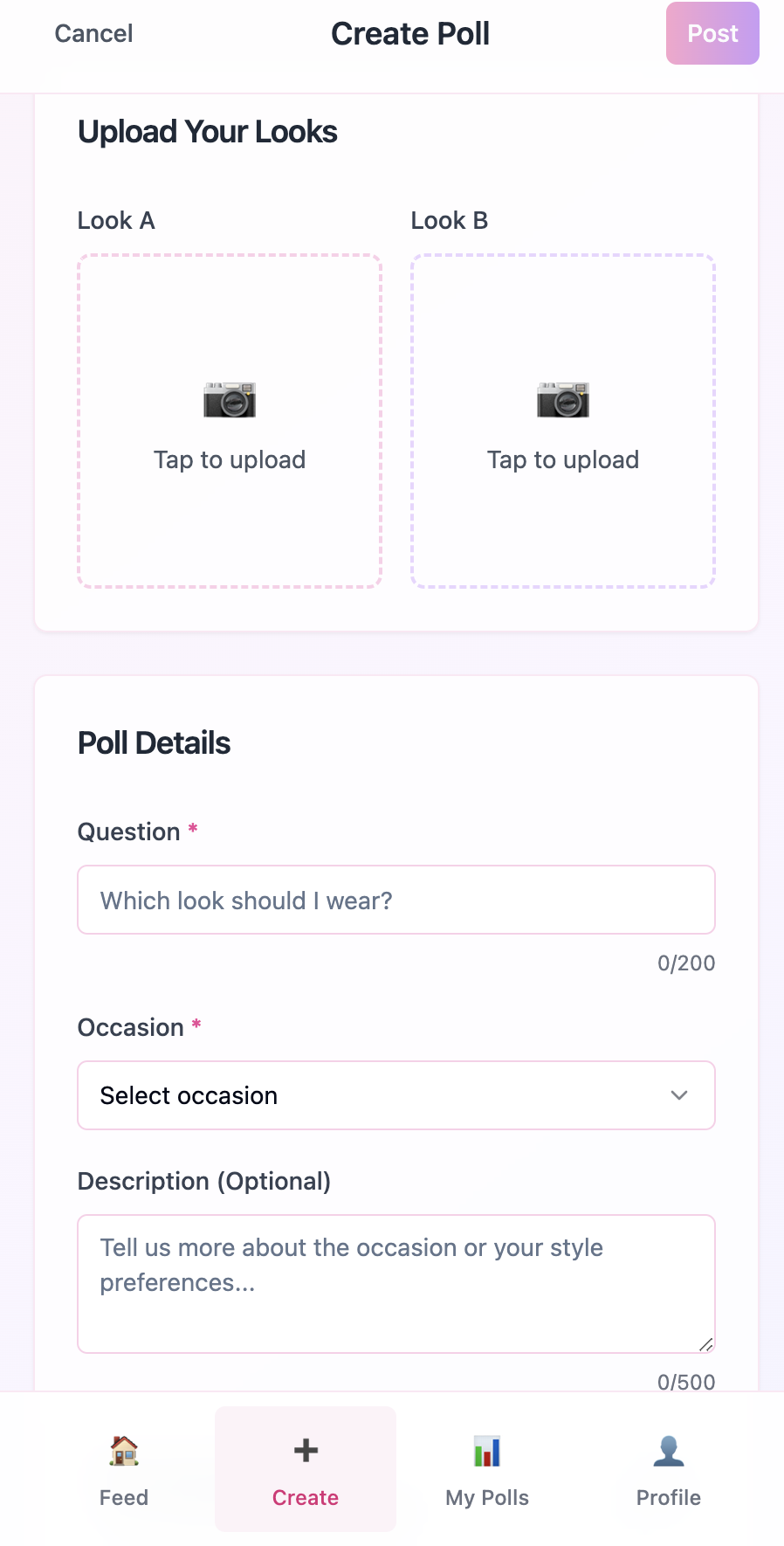Click the Description resize handle corner
The width and height of the screenshot is (784, 1546).
click(706, 1344)
